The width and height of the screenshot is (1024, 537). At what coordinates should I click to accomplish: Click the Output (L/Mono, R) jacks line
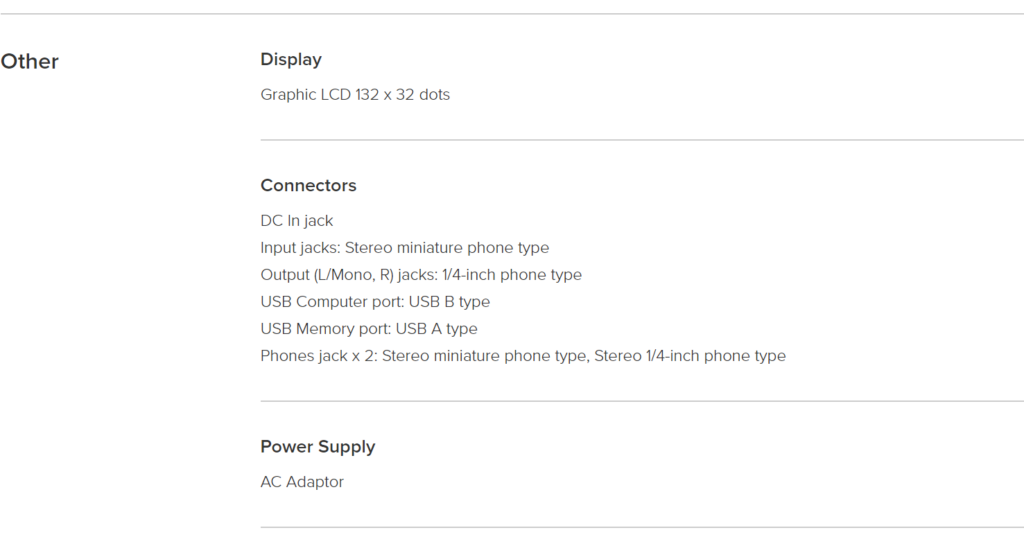pyautogui.click(x=421, y=275)
